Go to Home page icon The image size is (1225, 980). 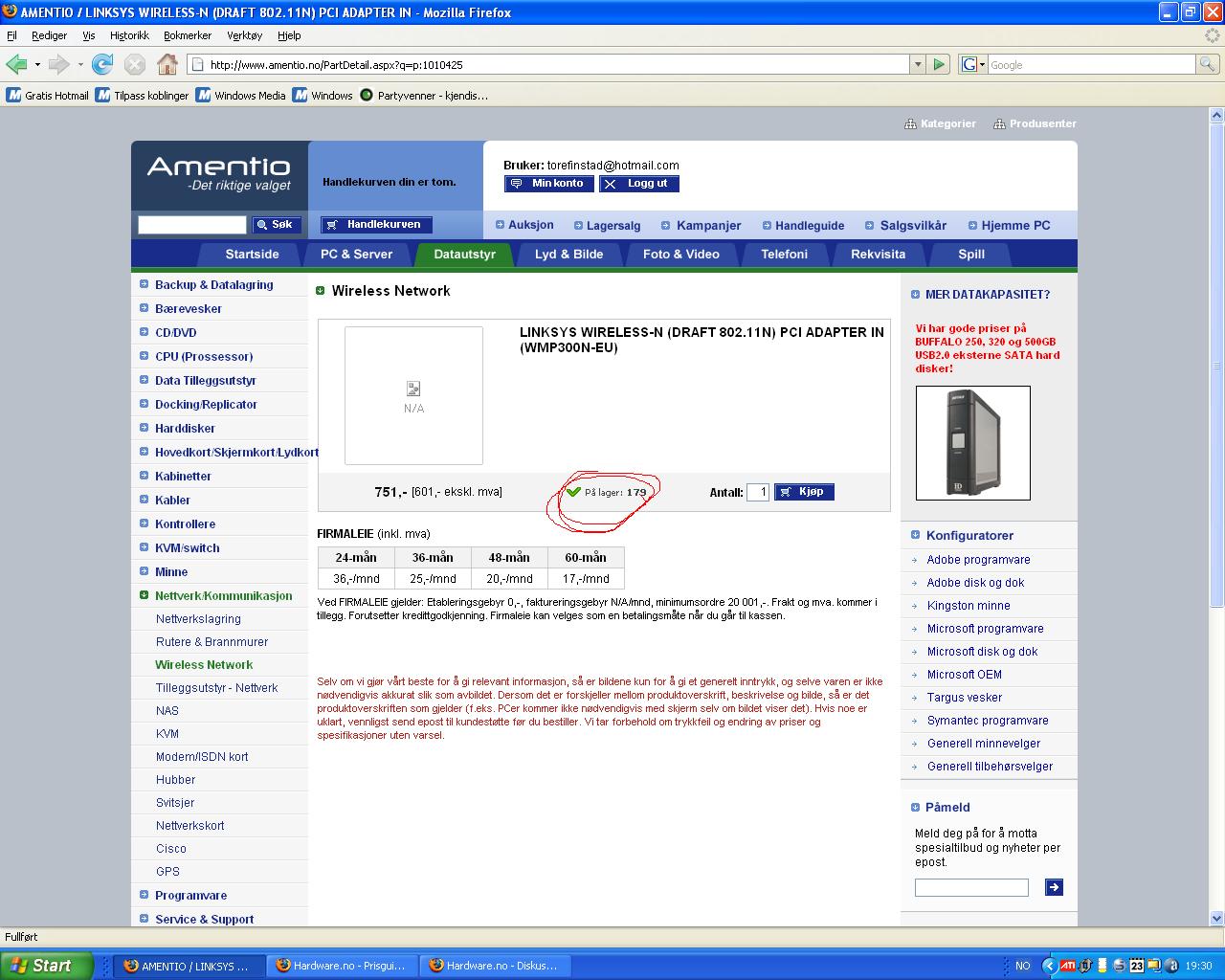pyautogui.click(x=167, y=64)
